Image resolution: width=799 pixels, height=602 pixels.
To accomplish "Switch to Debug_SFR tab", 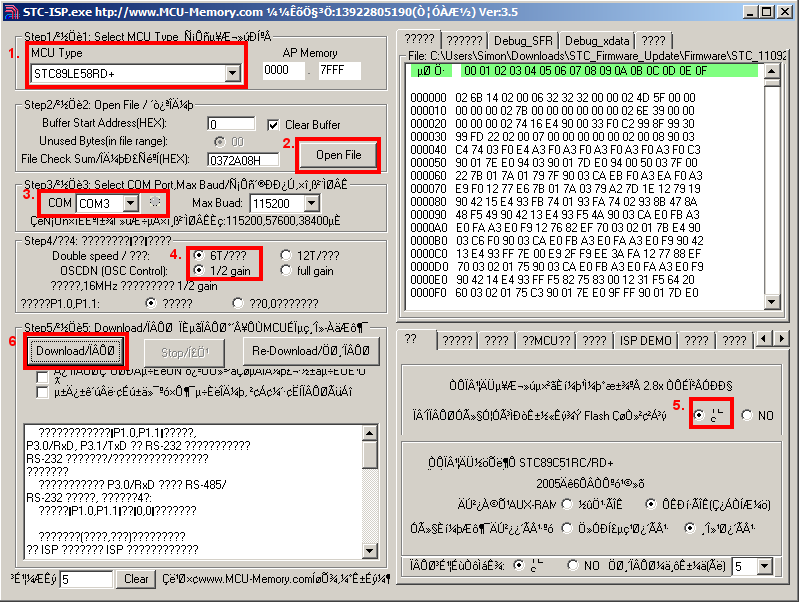I will pos(523,41).
